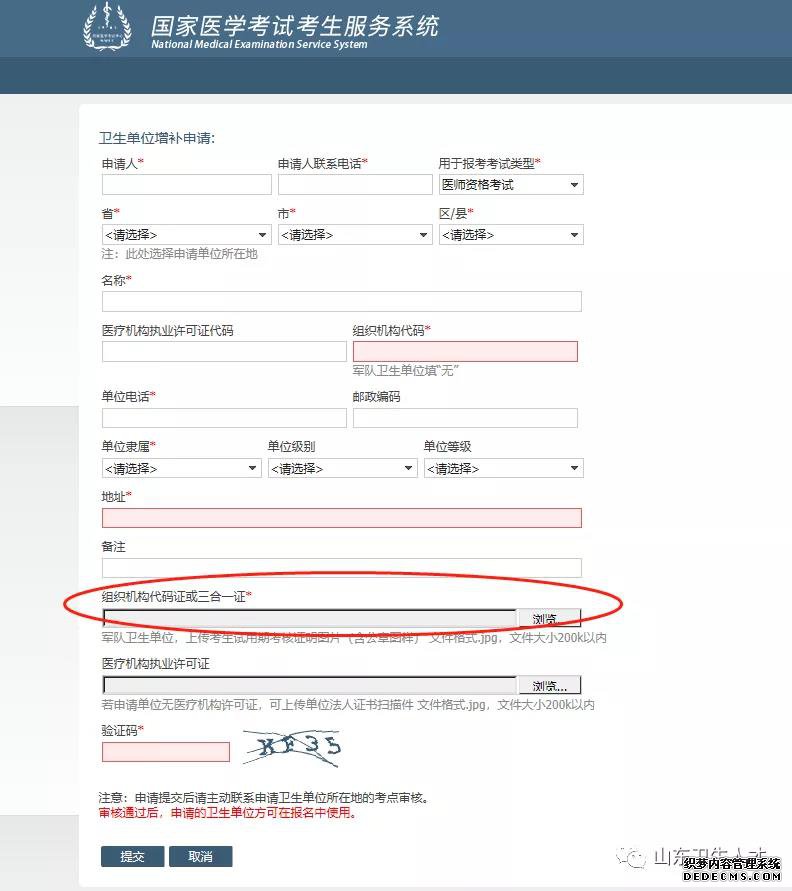Expand the 省 province dropdown
This screenshot has width=792, height=891.
point(186,235)
